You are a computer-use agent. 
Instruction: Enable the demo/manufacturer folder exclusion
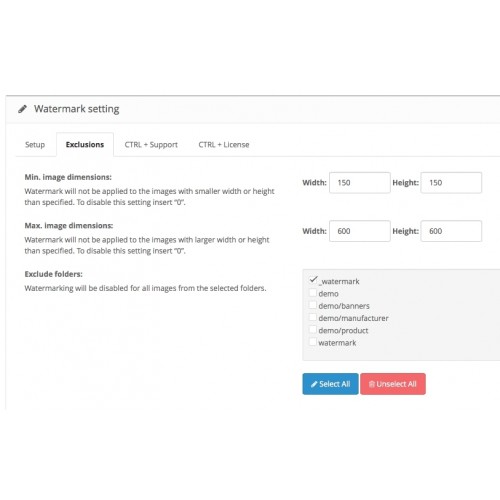click(x=313, y=317)
